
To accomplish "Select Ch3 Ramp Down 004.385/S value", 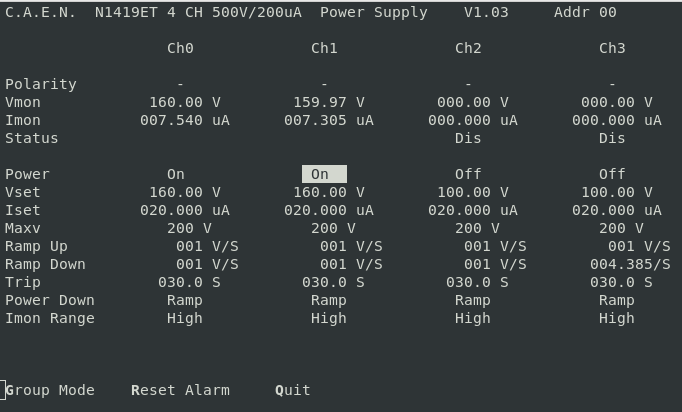I will (630, 264).
